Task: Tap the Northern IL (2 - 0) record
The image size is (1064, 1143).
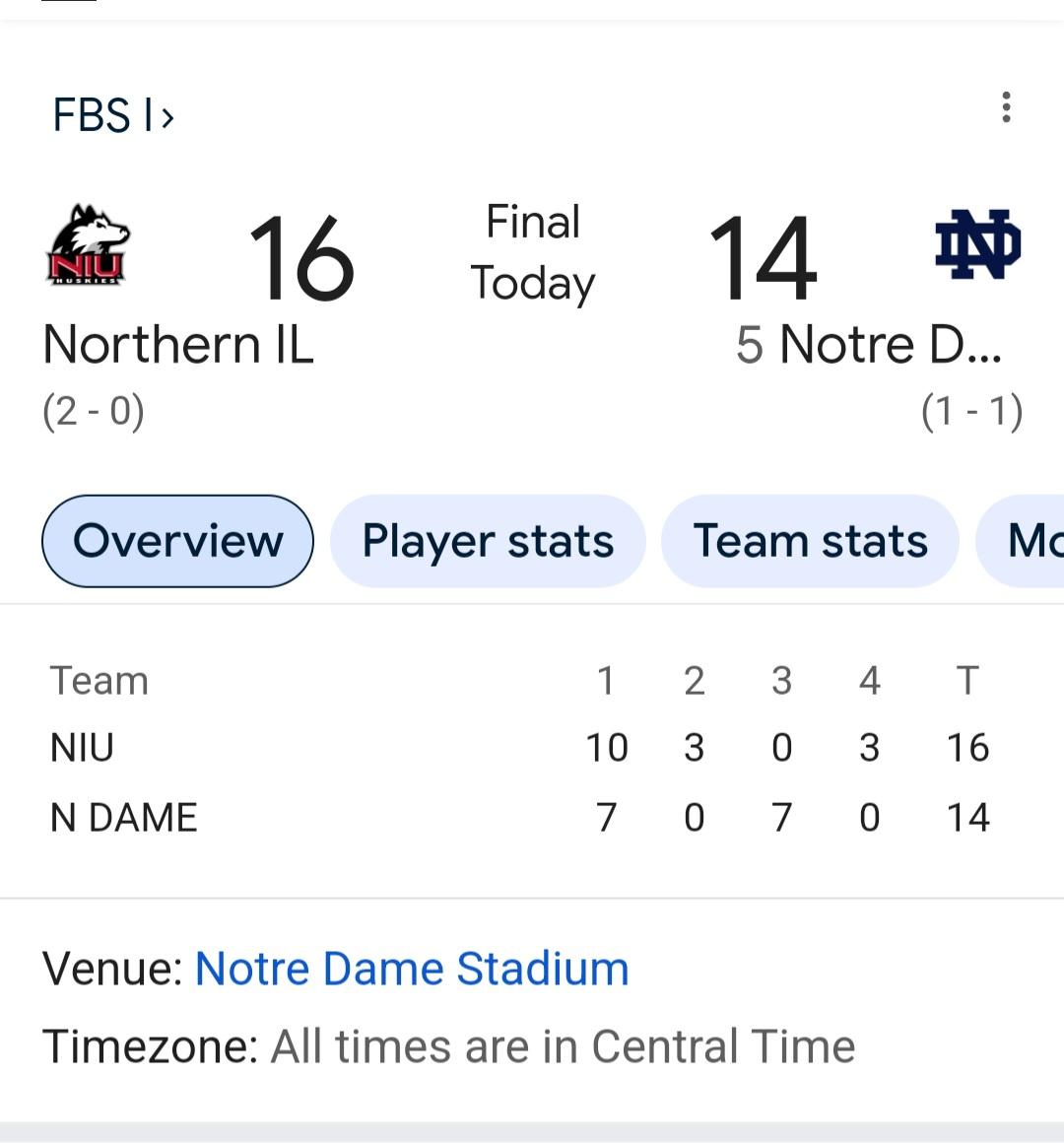Action: (94, 411)
